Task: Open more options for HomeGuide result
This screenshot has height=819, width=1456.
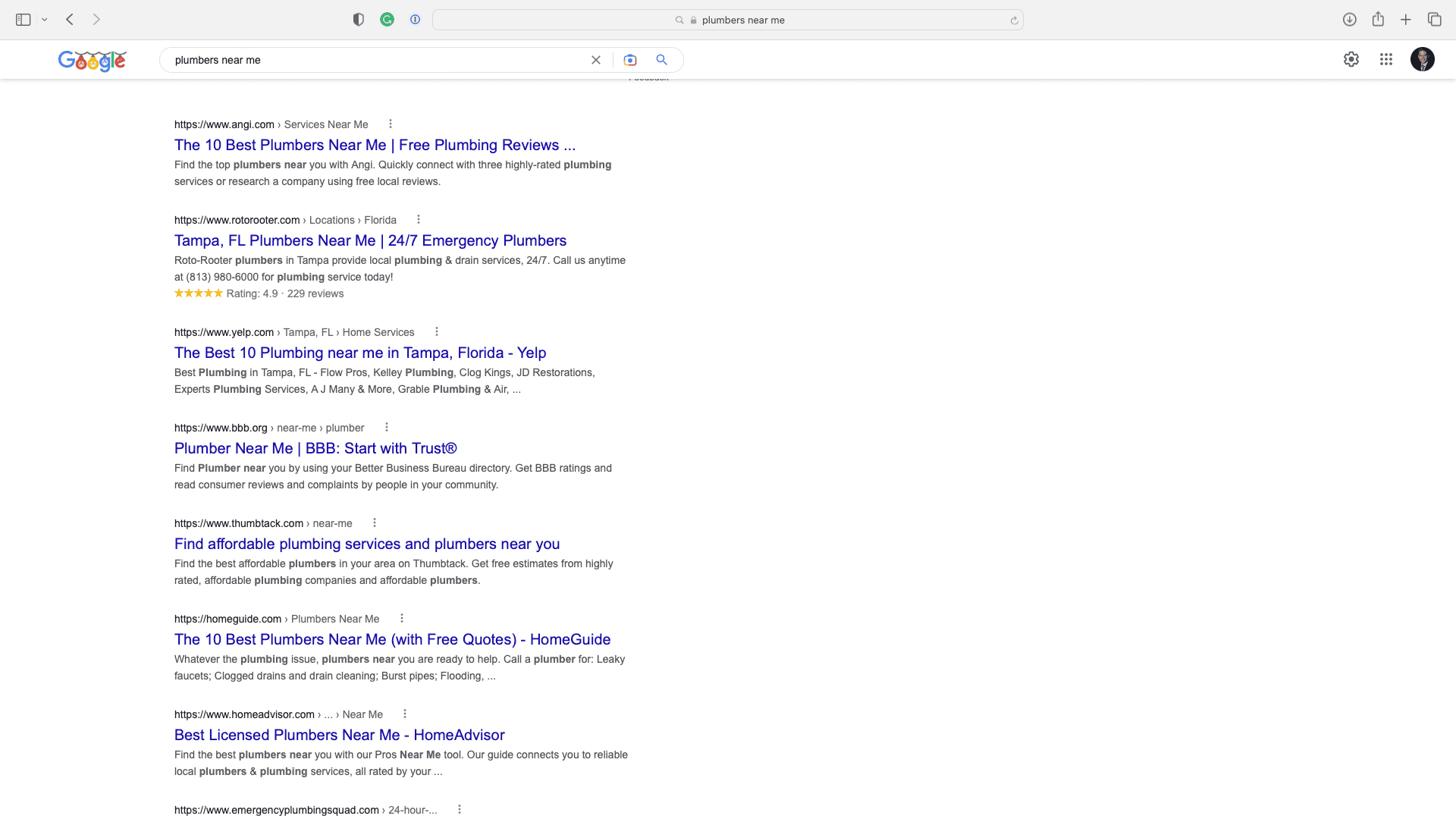Action: click(402, 618)
